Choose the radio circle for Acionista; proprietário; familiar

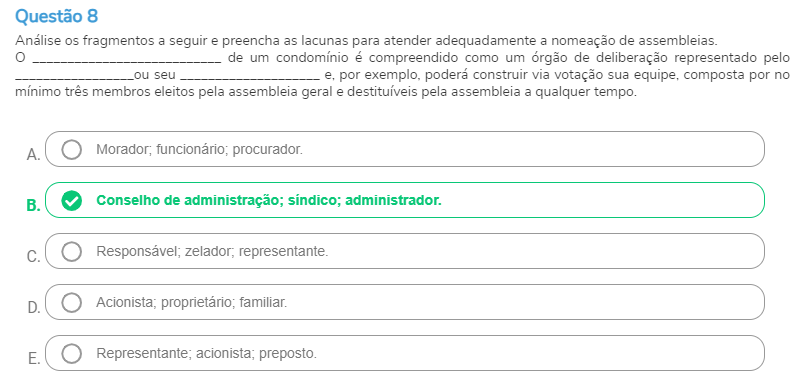[x=71, y=303]
